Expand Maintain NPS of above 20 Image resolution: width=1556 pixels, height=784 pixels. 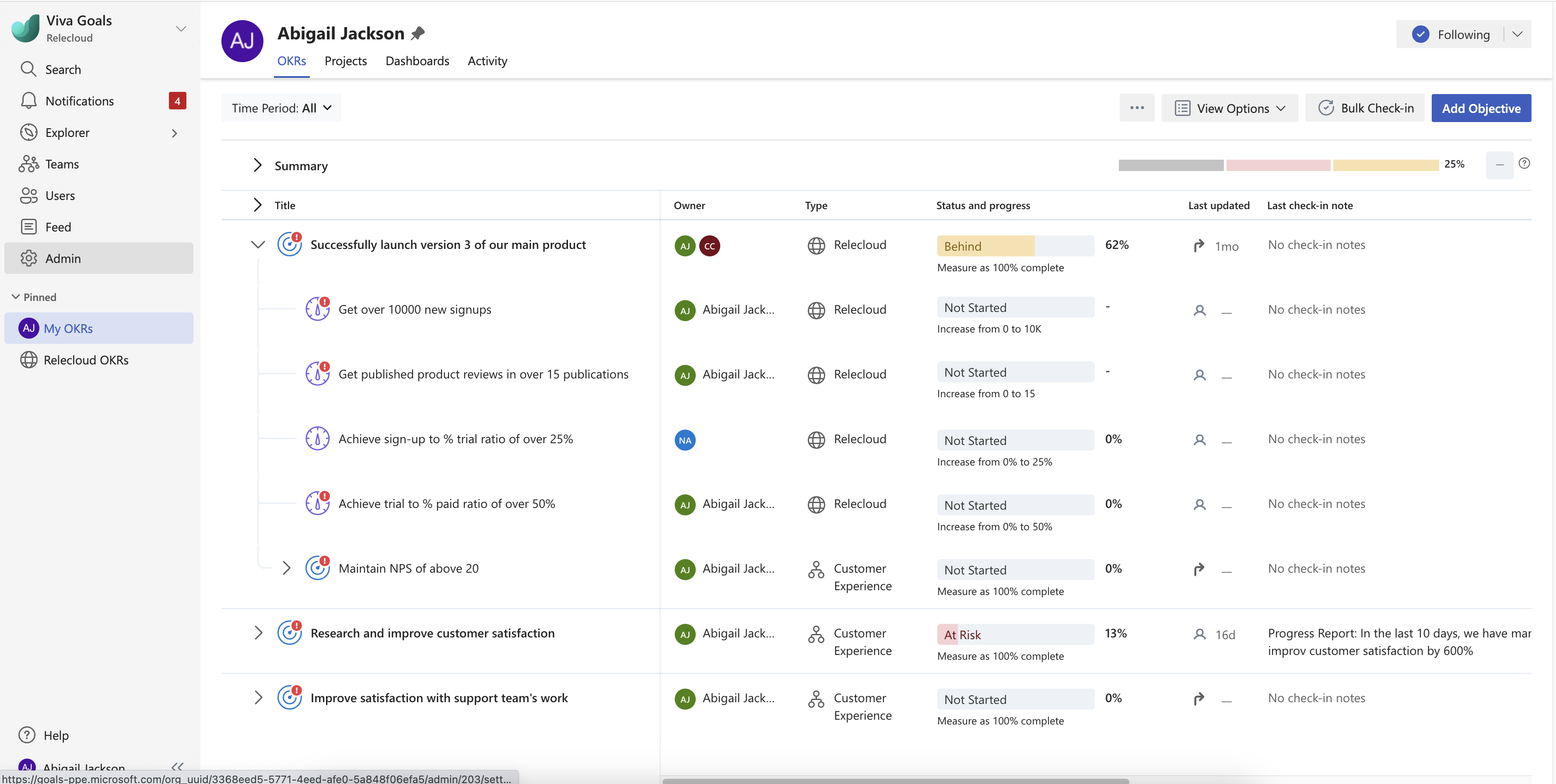pyautogui.click(x=287, y=568)
